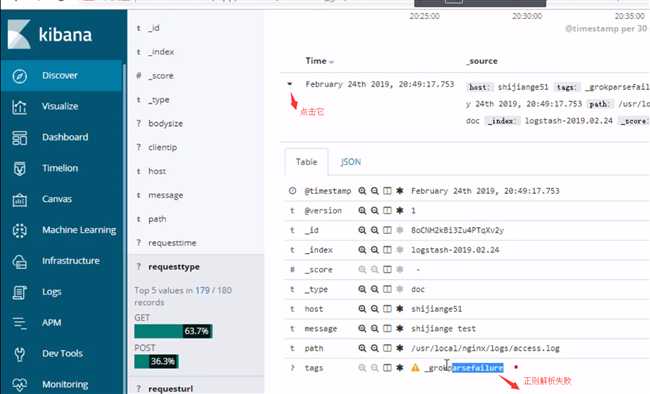This screenshot has width=650, height=394.
Task: Filter out value on _id row
Action: 375,230
